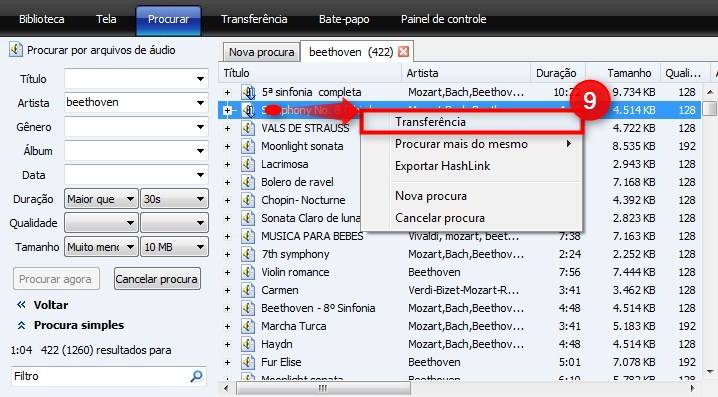Click the audio icon beside 5ª sinfonia completa
718x397 pixels.
[249, 92]
